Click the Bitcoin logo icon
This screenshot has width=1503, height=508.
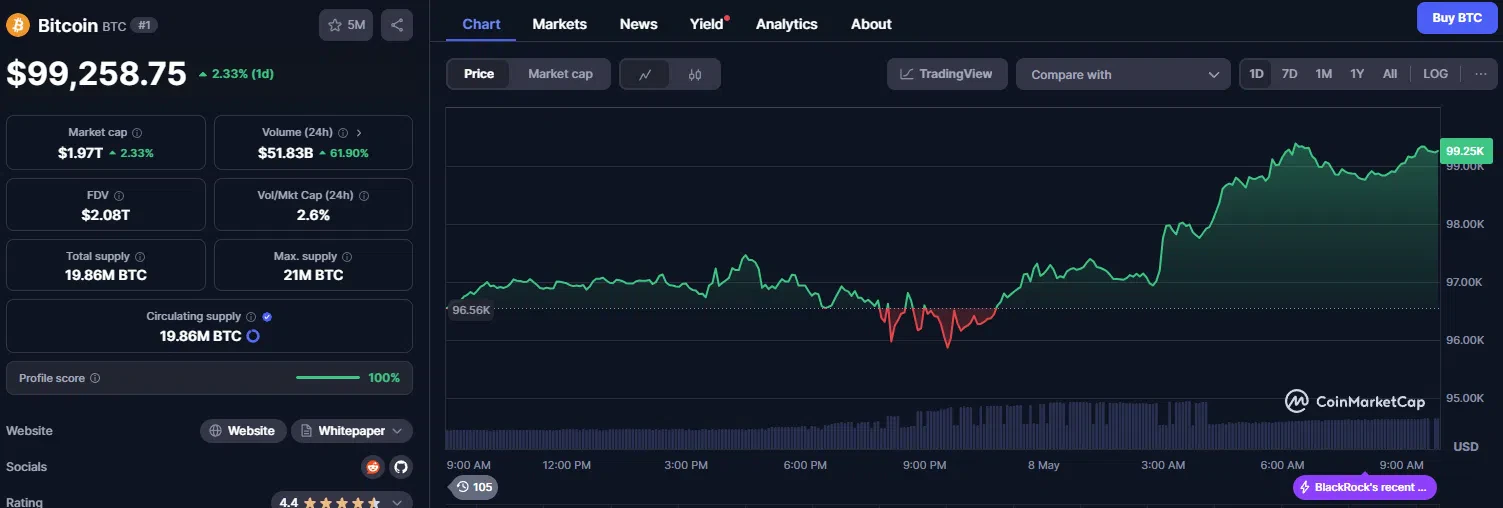18,25
